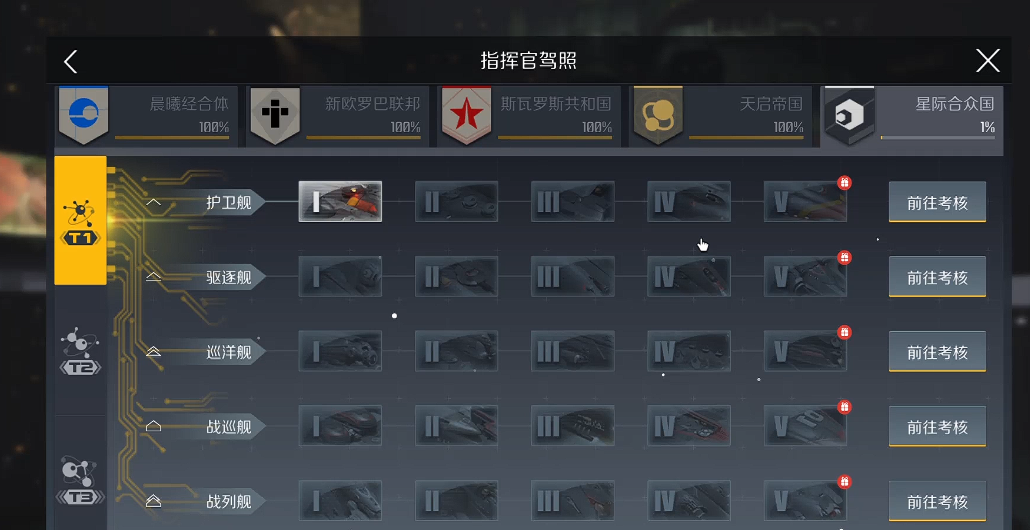The height and width of the screenshot is (530, 1030).
Task: Select the T3 tier icon in sidebar
Action: (x=80, y=481)
